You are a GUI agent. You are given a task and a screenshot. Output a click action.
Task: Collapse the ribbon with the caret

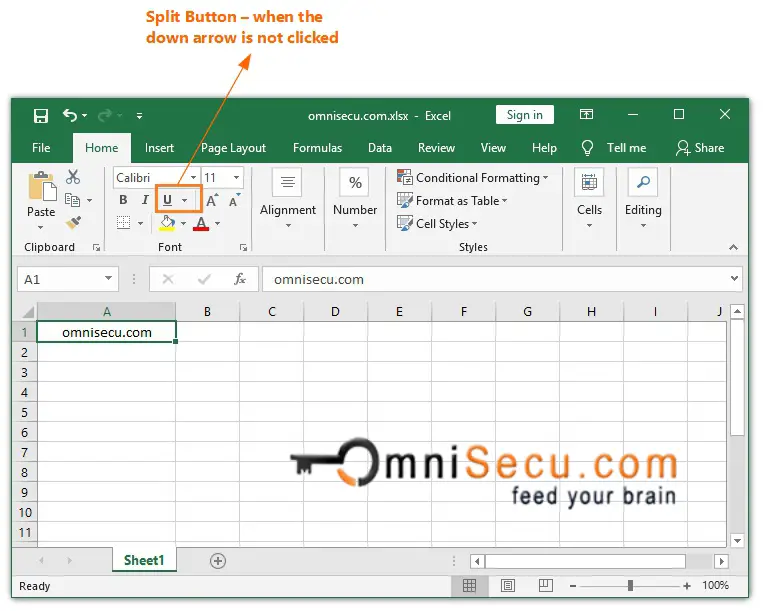(x=733, y=248)
